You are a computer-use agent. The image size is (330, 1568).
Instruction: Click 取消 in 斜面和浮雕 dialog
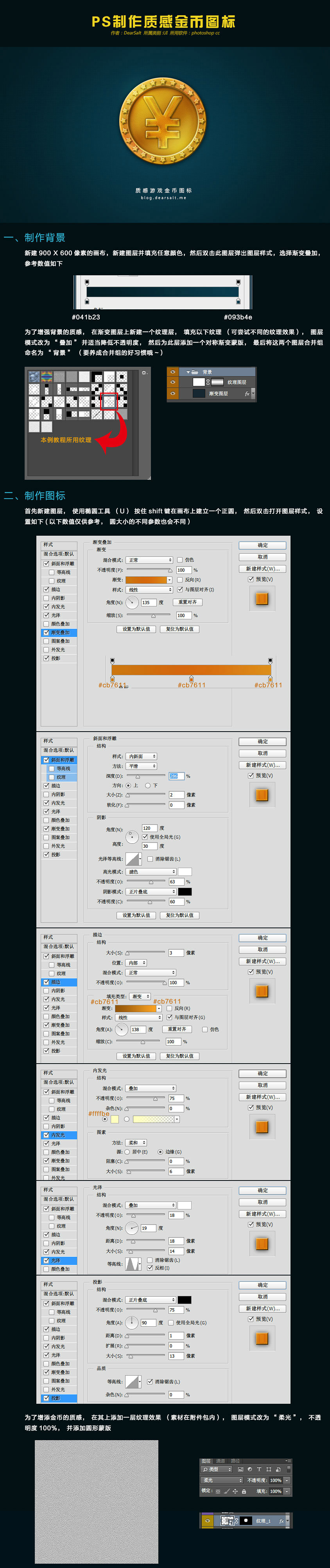[262, 754]
